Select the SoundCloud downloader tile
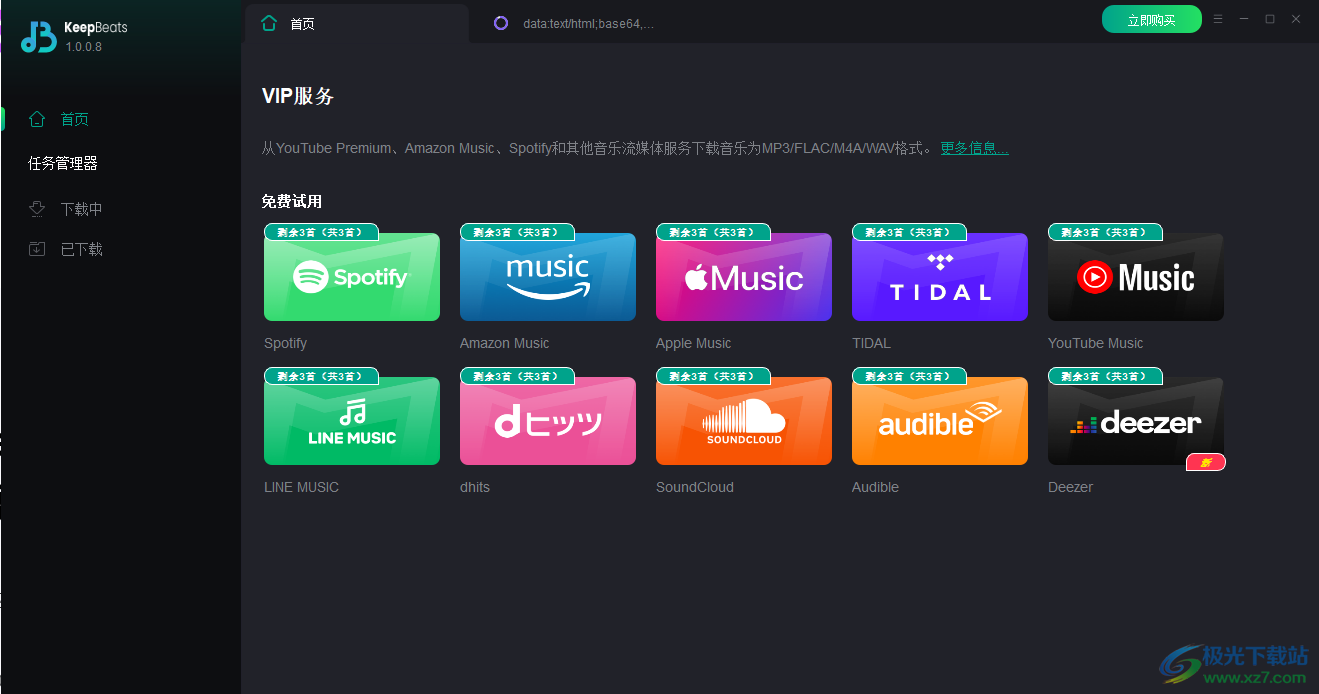This screenshot has height=694, width=1319. tap(743, 421)
